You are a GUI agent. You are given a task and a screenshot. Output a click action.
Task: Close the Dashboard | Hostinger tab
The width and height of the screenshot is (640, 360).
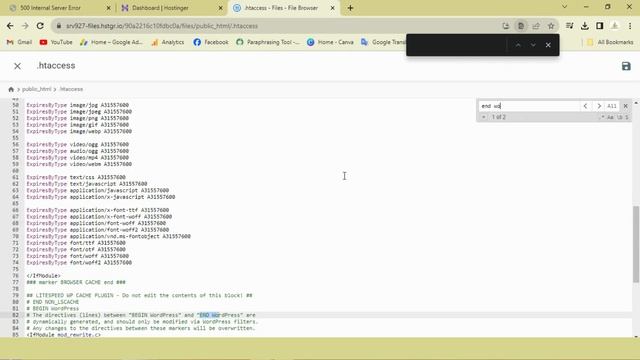220,8
